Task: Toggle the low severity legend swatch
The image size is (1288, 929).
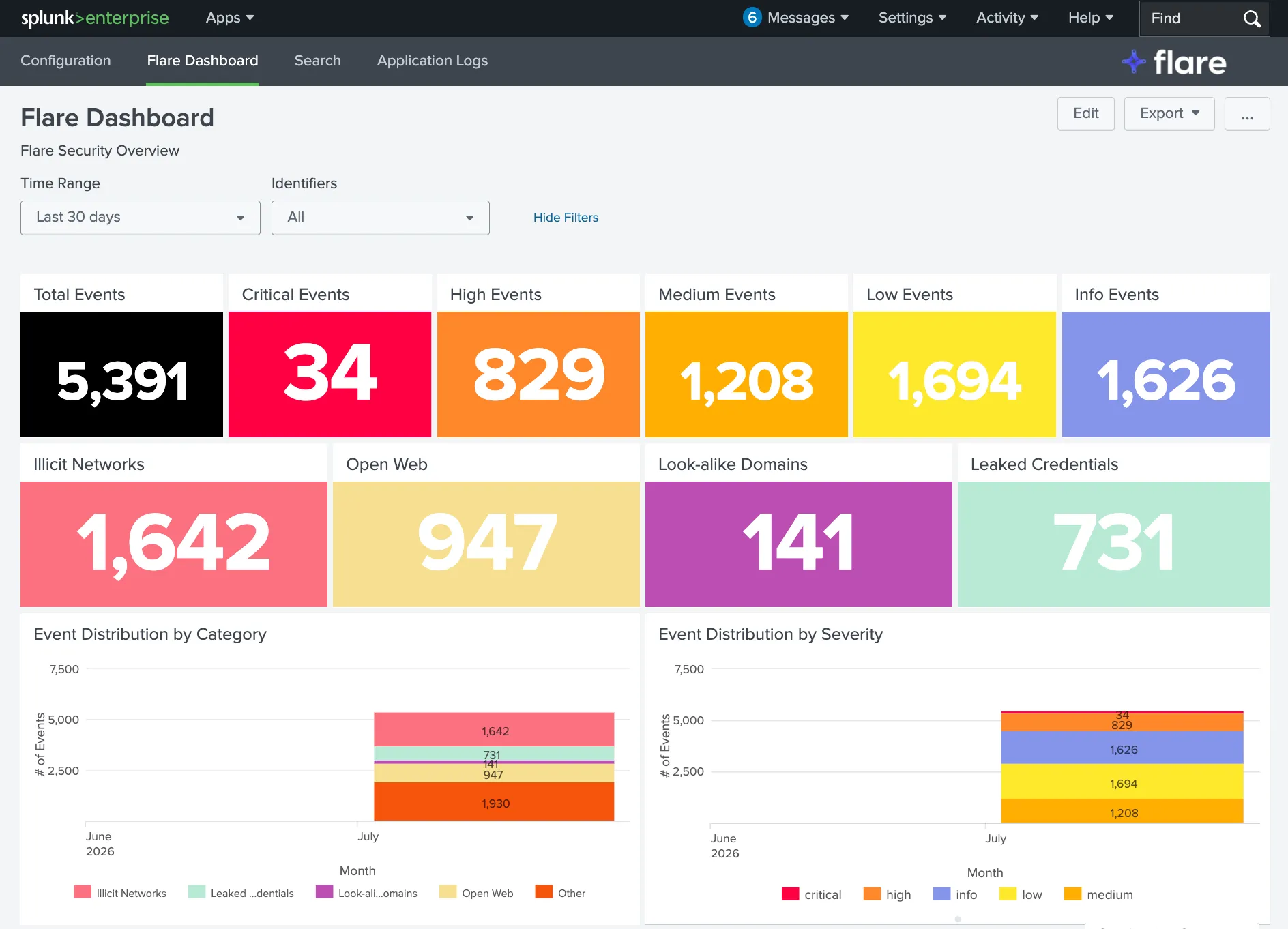Action: (1008, 894)
